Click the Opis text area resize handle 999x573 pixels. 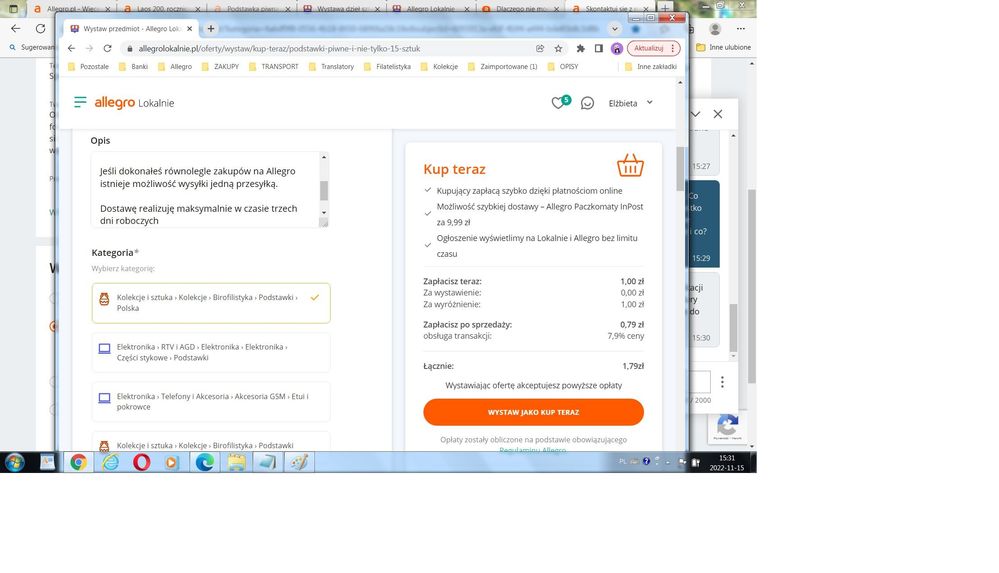pyautogui.click(x=324, y=222)
